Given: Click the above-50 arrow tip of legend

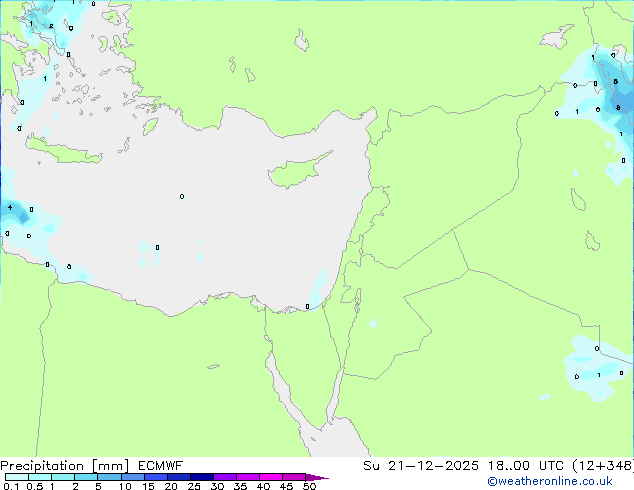Looking at the screenshot, I should click(x=317, y=477).
